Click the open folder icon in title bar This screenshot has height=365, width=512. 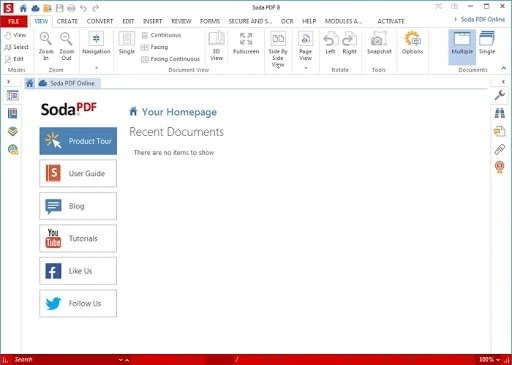tap(47, 8)
